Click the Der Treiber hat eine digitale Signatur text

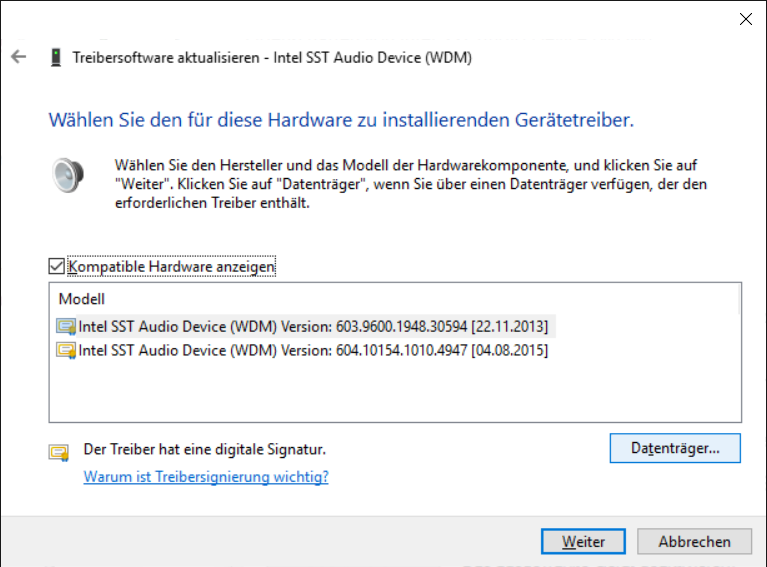coord(205,449)
